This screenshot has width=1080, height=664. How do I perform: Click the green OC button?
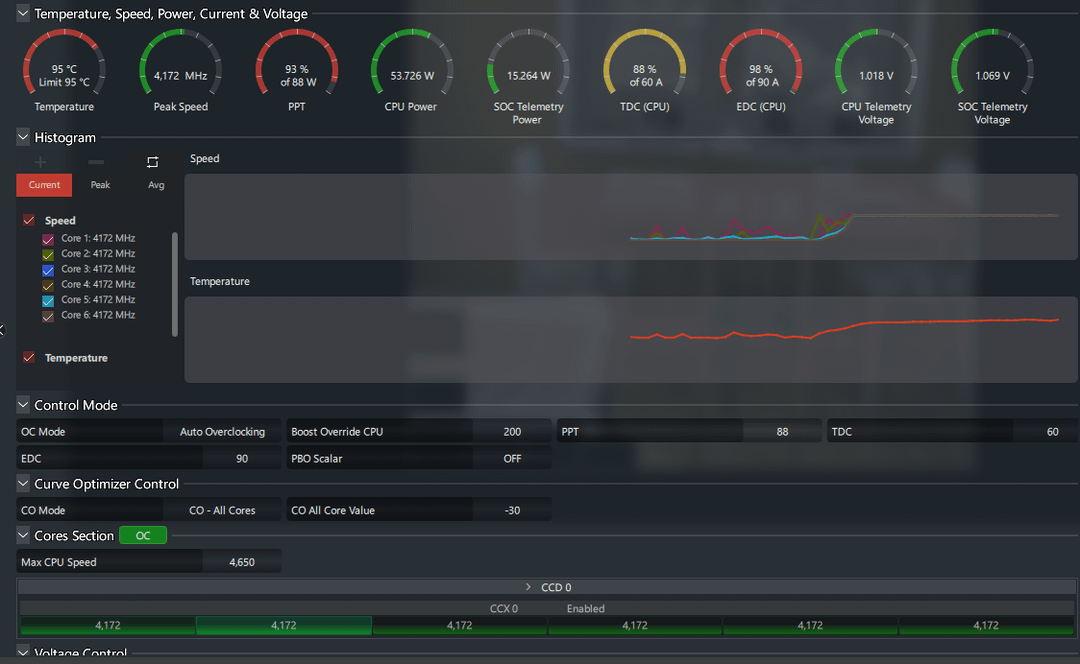point(143,536)
